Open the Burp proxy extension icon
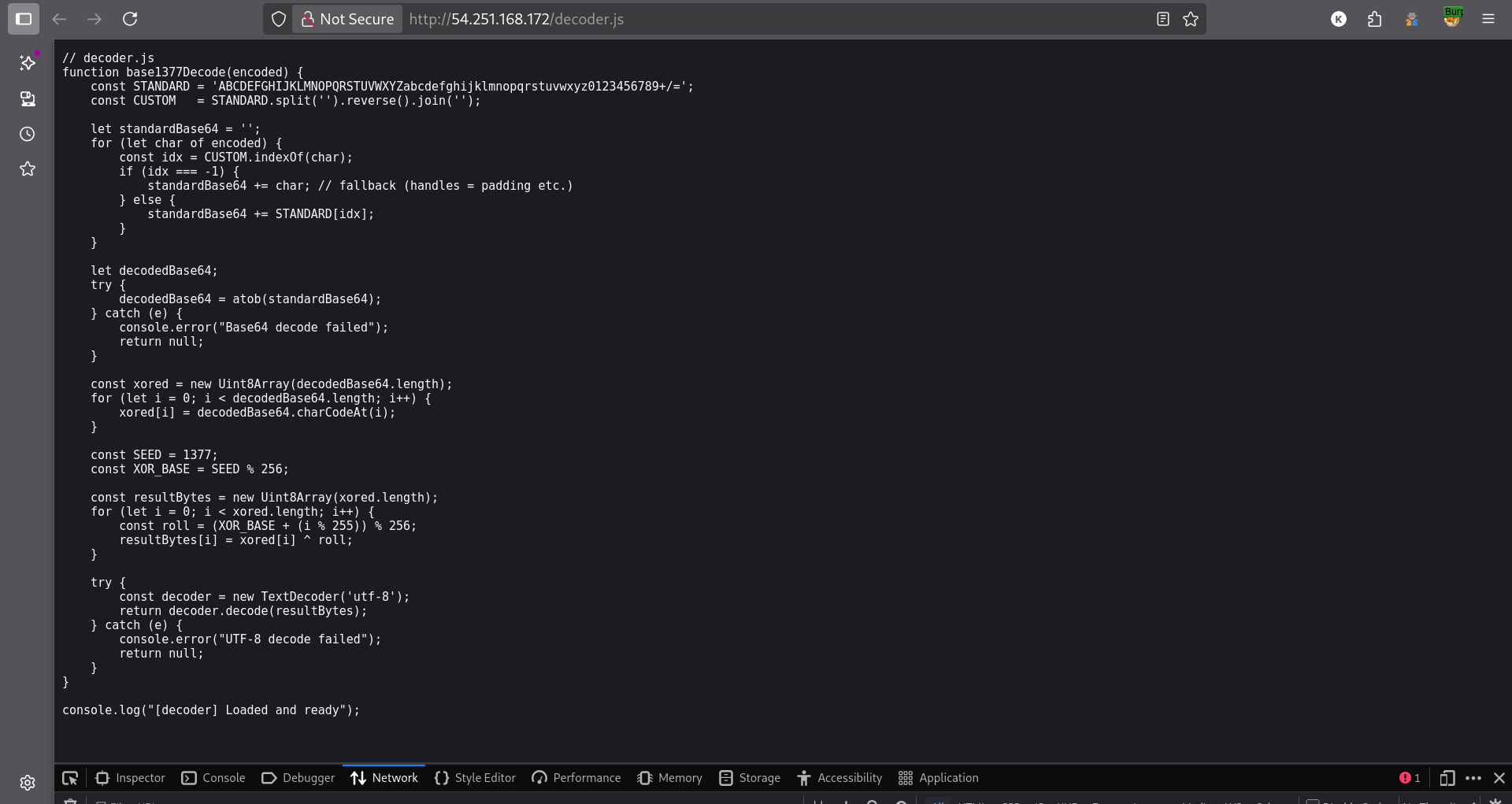The height and width of the screenshot is (804, 1512). point(1452,17)
